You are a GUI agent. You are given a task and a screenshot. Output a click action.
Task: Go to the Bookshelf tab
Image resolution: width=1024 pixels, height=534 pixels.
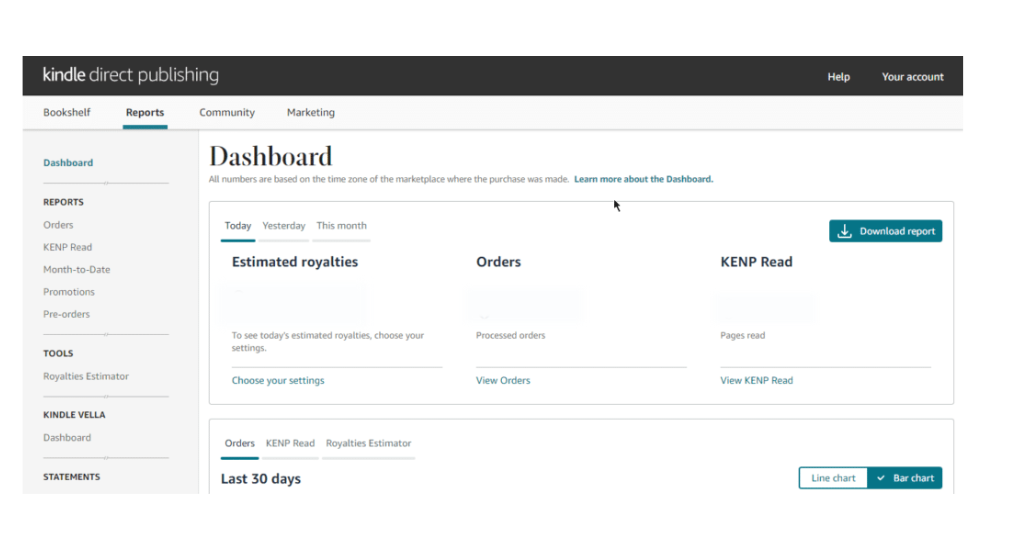tap(67, 112)
